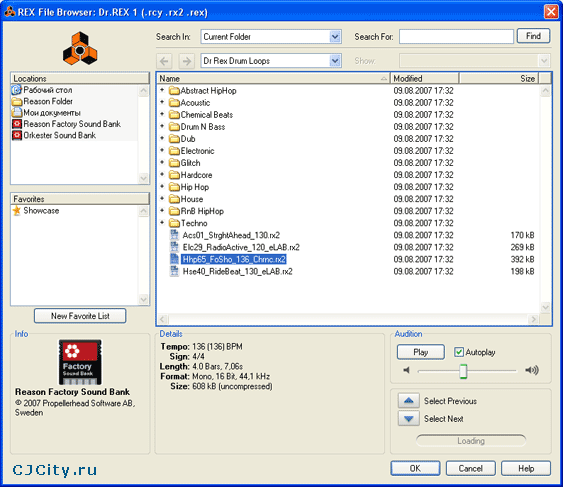
Task: Click the Hhp65_FoSho_136_Chrnc.rx2 file icon
Action: coord(174,259)
